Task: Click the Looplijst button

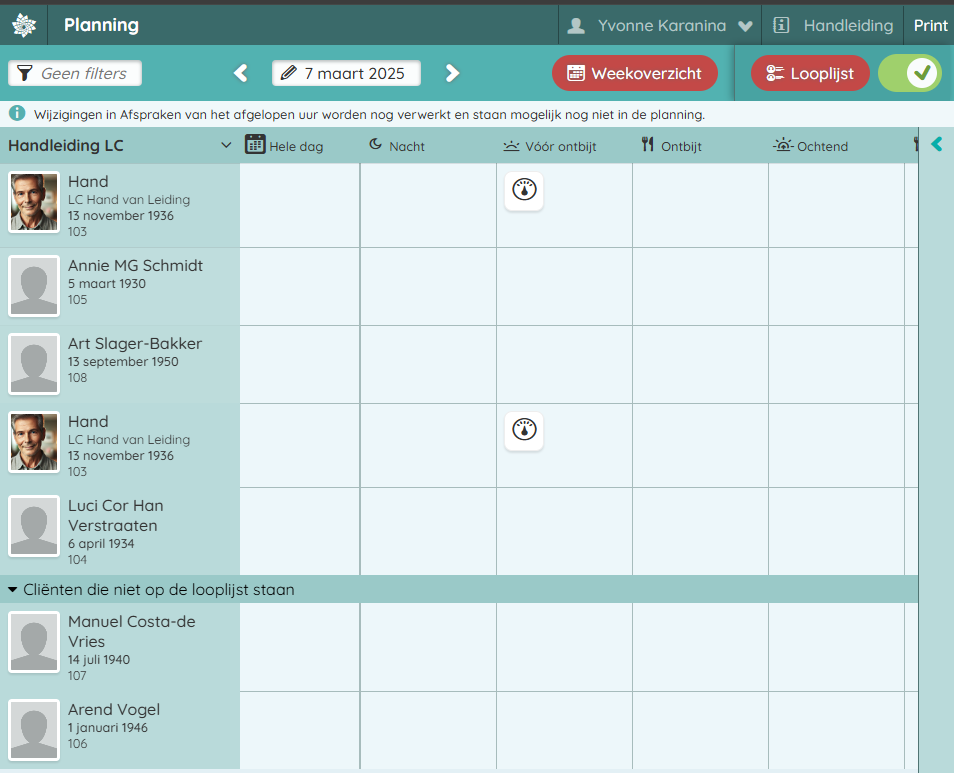Action: click(810, 73)
